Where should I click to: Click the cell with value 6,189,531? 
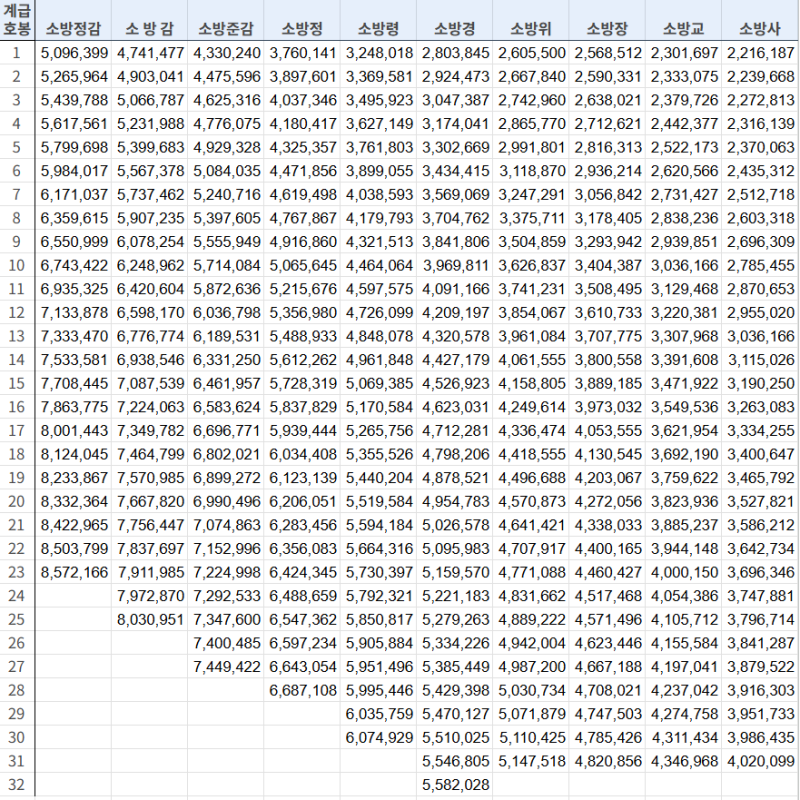[226, 336]
